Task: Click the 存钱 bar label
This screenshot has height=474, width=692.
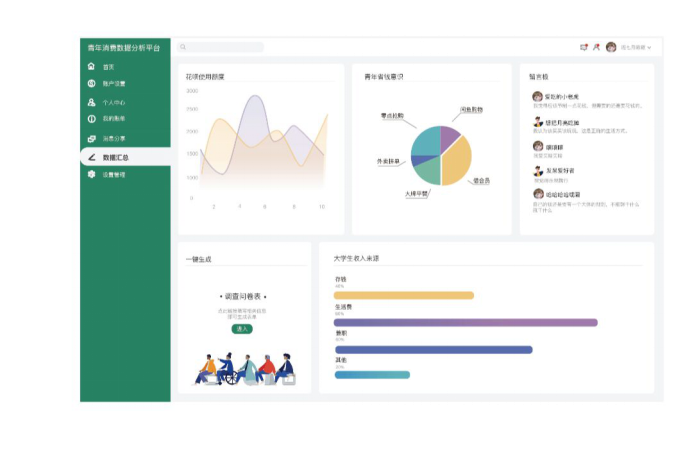Action: [x=341, y=279]
